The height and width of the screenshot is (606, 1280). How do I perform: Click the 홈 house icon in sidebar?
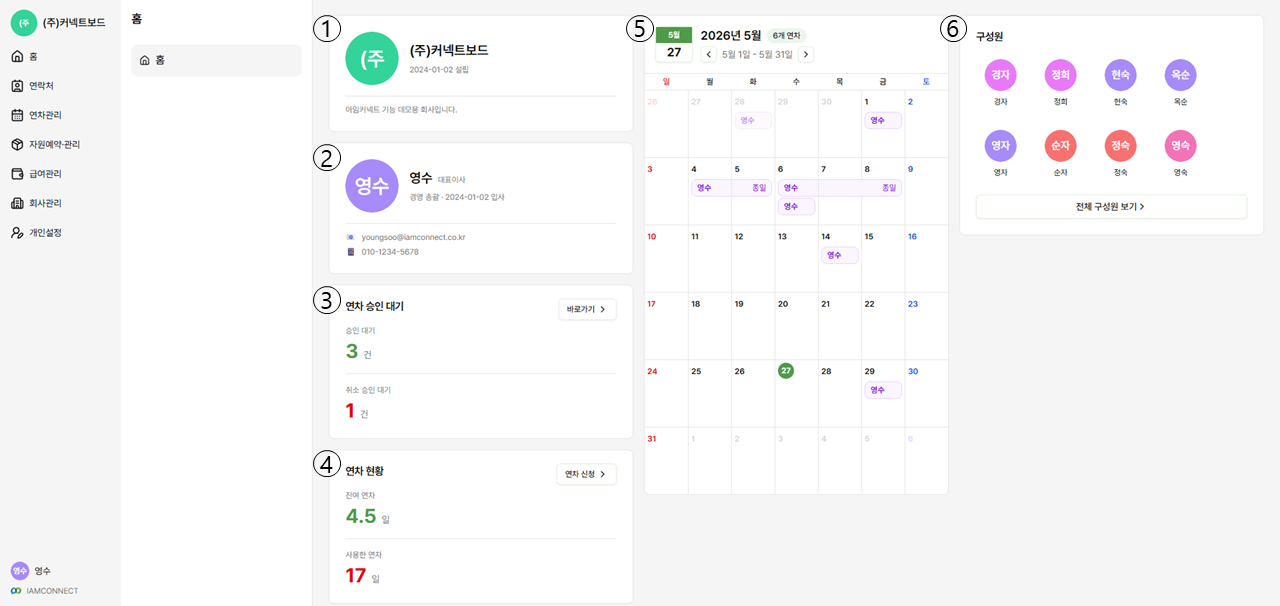point(17,56)
